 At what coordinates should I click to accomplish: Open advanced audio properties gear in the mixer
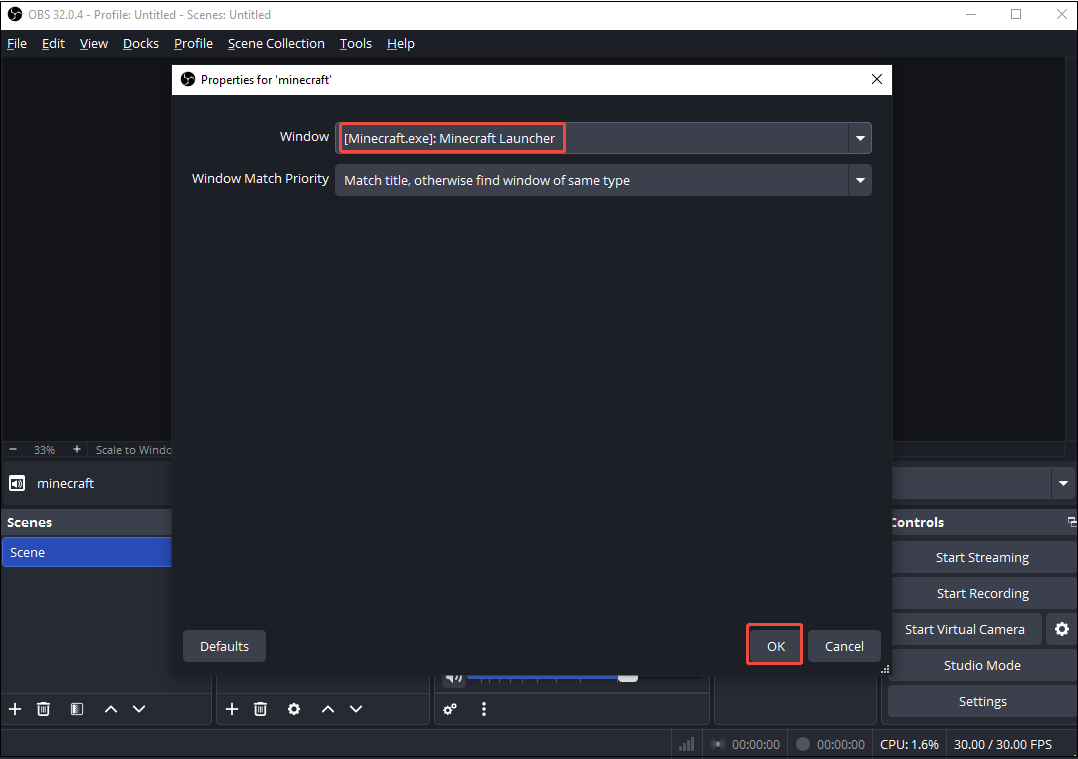pyautogui.click(x=450, y=709)
